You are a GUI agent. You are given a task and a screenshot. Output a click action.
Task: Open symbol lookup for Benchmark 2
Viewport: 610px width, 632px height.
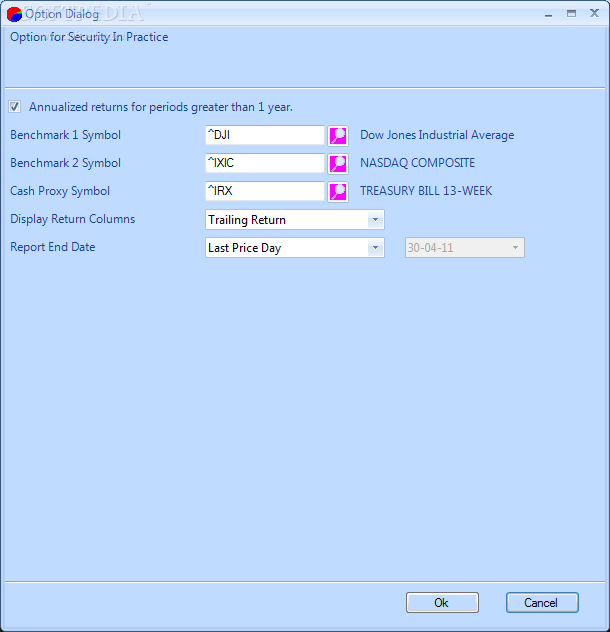point(338,163)
